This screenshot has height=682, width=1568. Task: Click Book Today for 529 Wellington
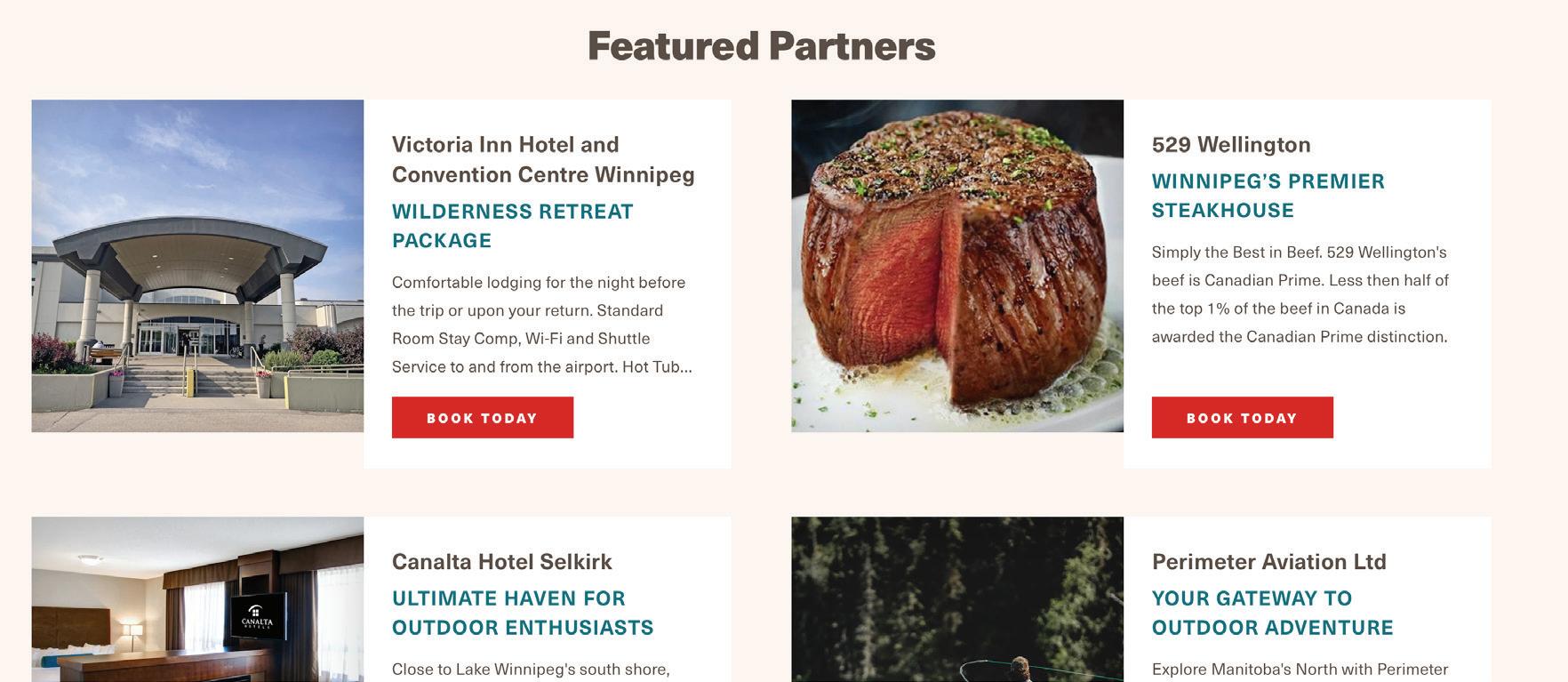tap(1243, 417)
